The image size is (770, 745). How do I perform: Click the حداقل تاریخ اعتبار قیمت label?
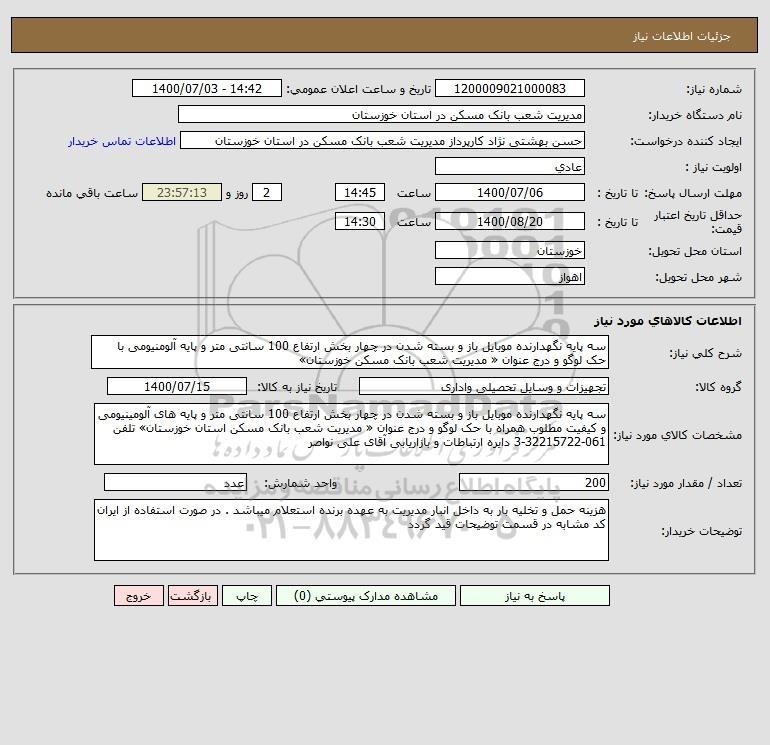697,222
